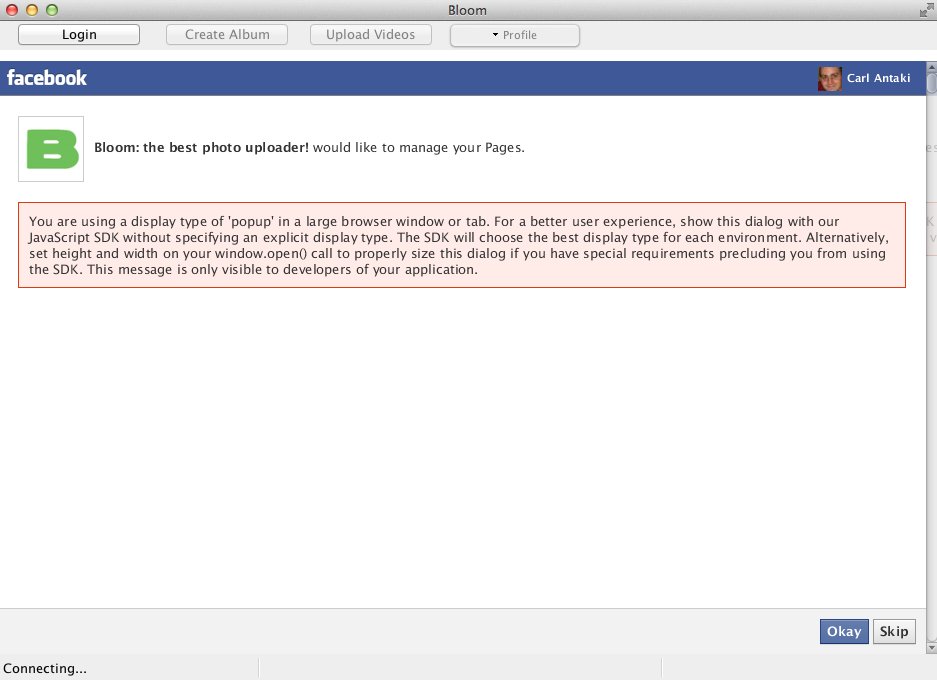The height and width of the screenshot is (680, 937).
Task: Click the Carl Antaki user name
Action: tap(878, 79)
